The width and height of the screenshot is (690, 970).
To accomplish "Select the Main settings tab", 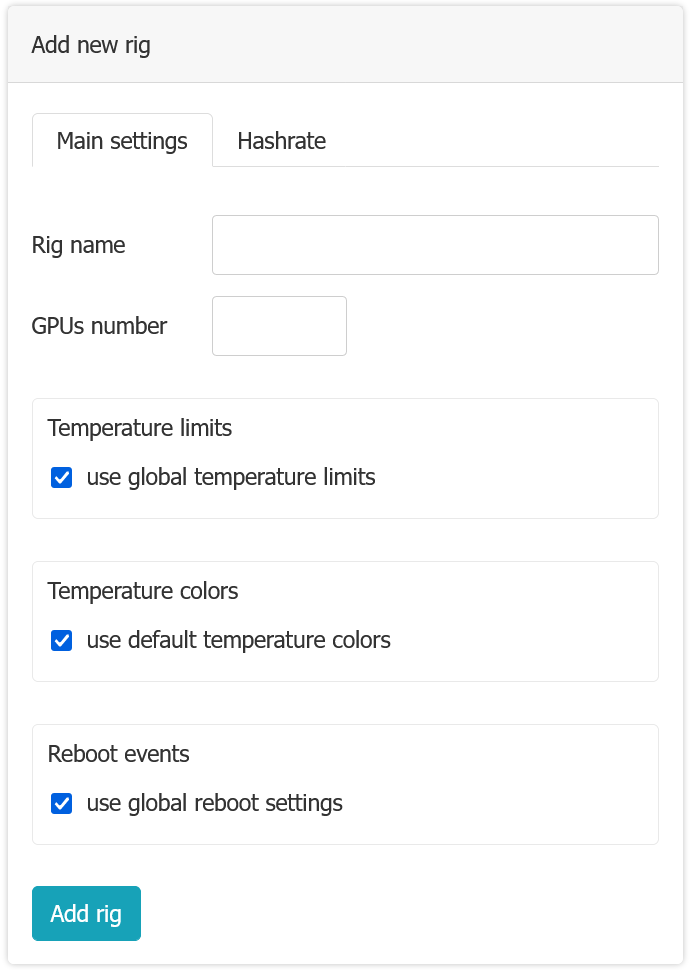I will (x=122, y=141).
